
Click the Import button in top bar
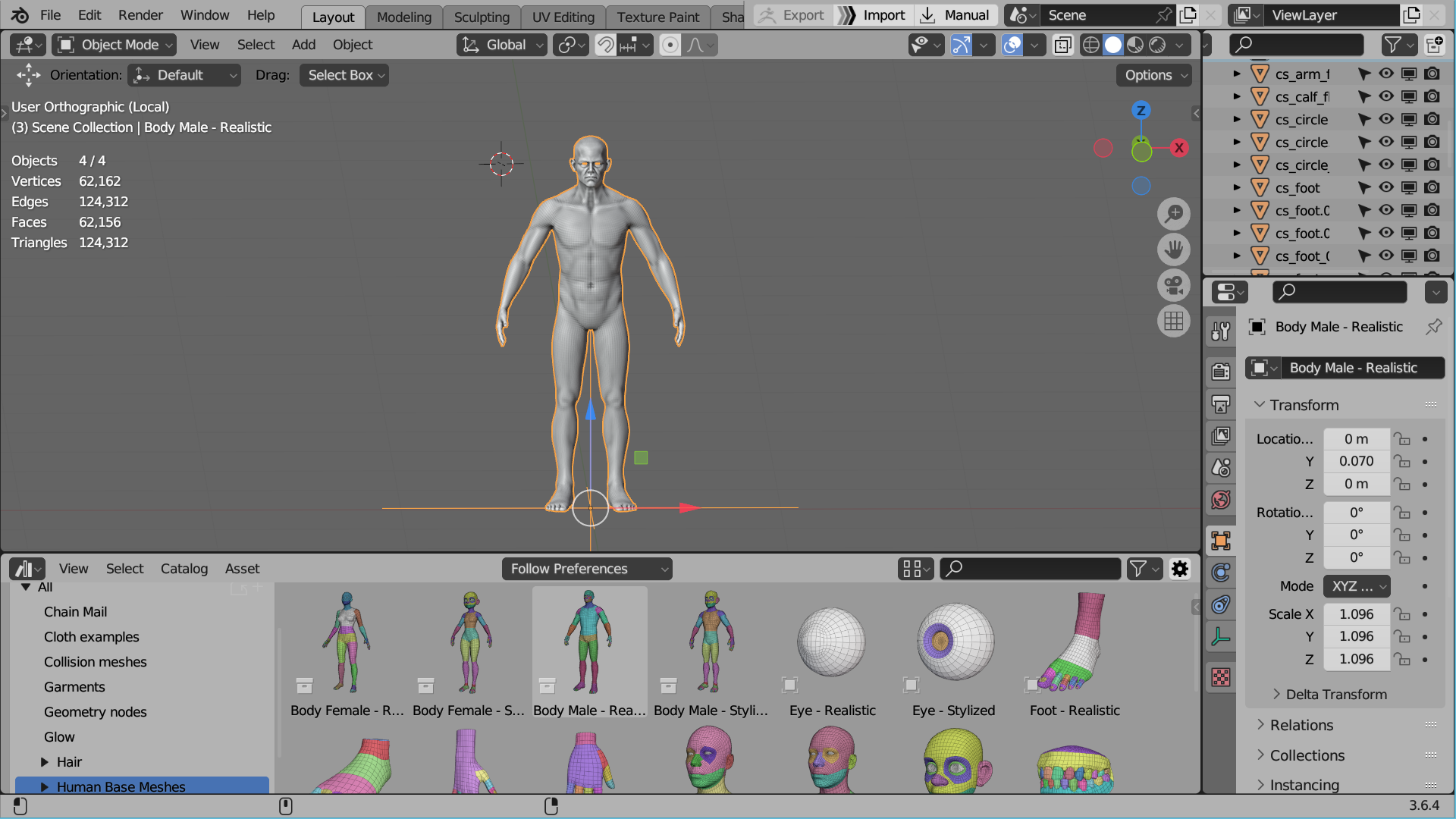(874, 15)
